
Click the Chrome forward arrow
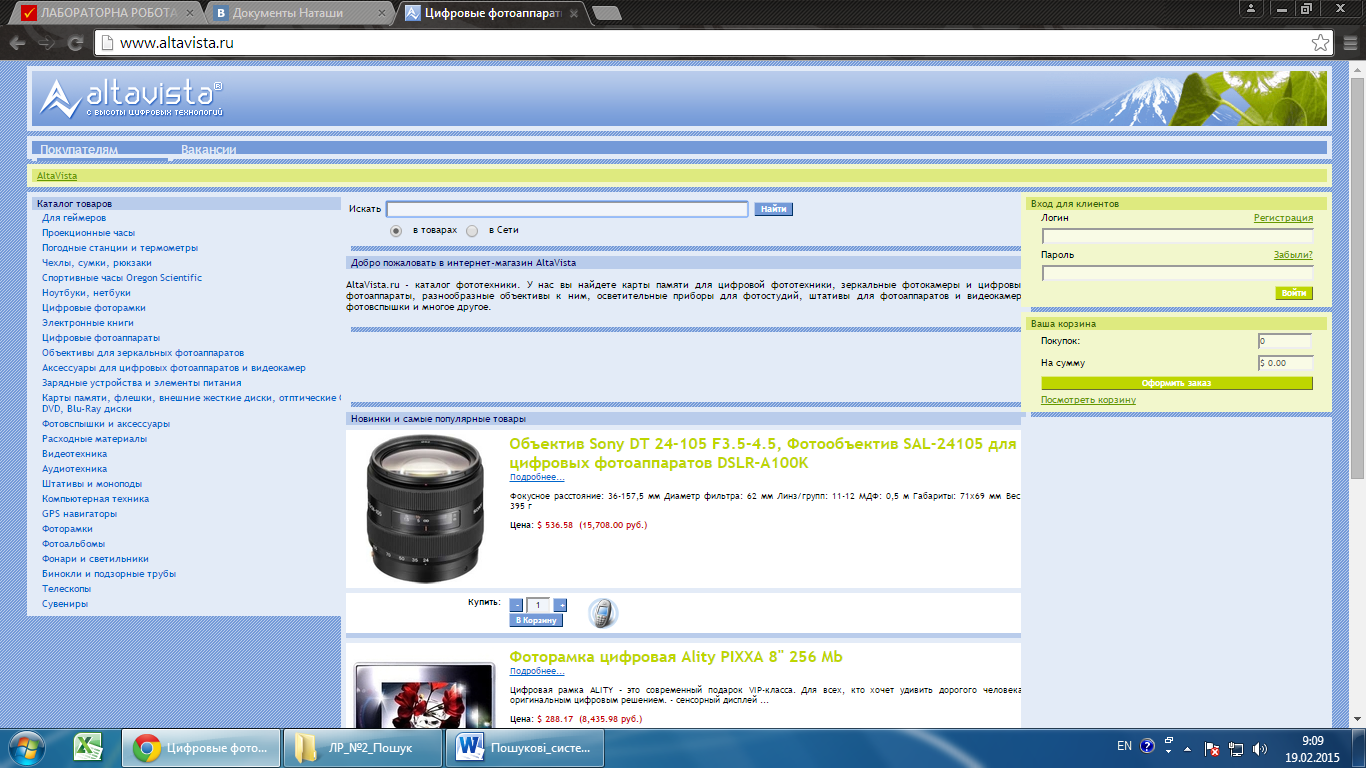[46, 43]
